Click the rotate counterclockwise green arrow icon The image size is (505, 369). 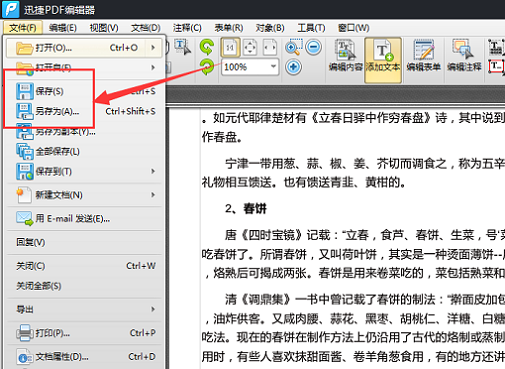[207, 47]
